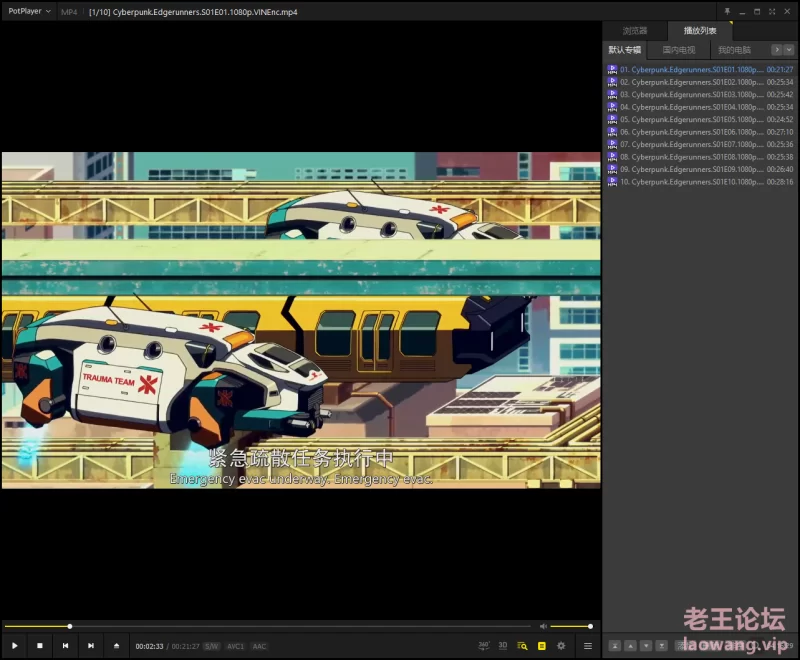Select playlist item 06 S01E06
Viewport: 800px width, 660px height.
[700, 132]
